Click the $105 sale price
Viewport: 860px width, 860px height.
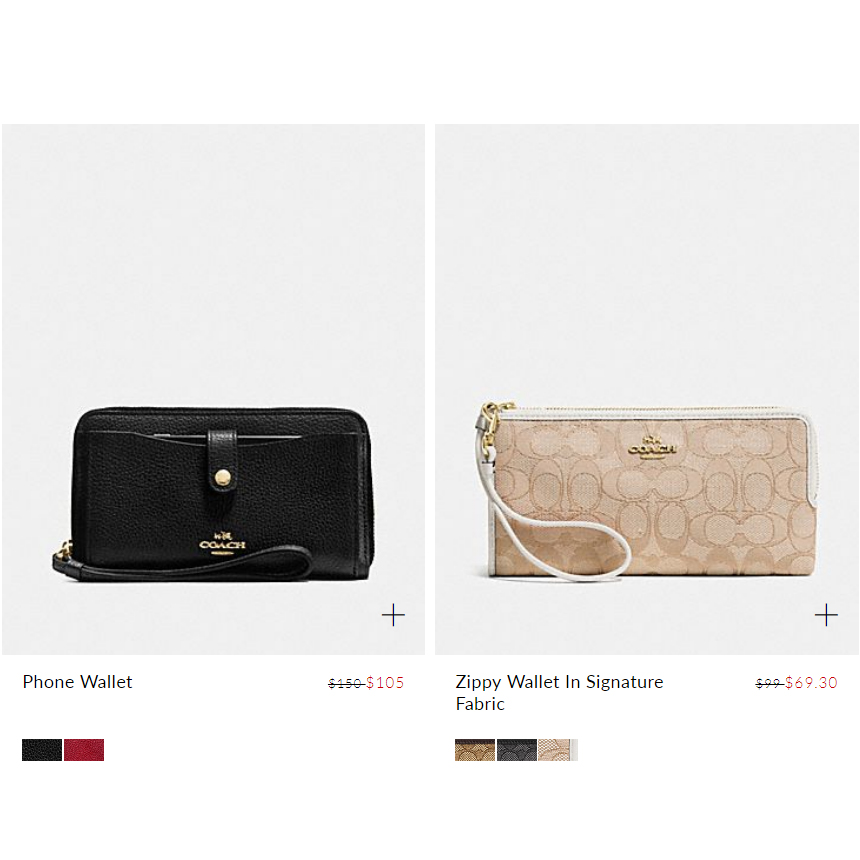[x=385, y=683]
